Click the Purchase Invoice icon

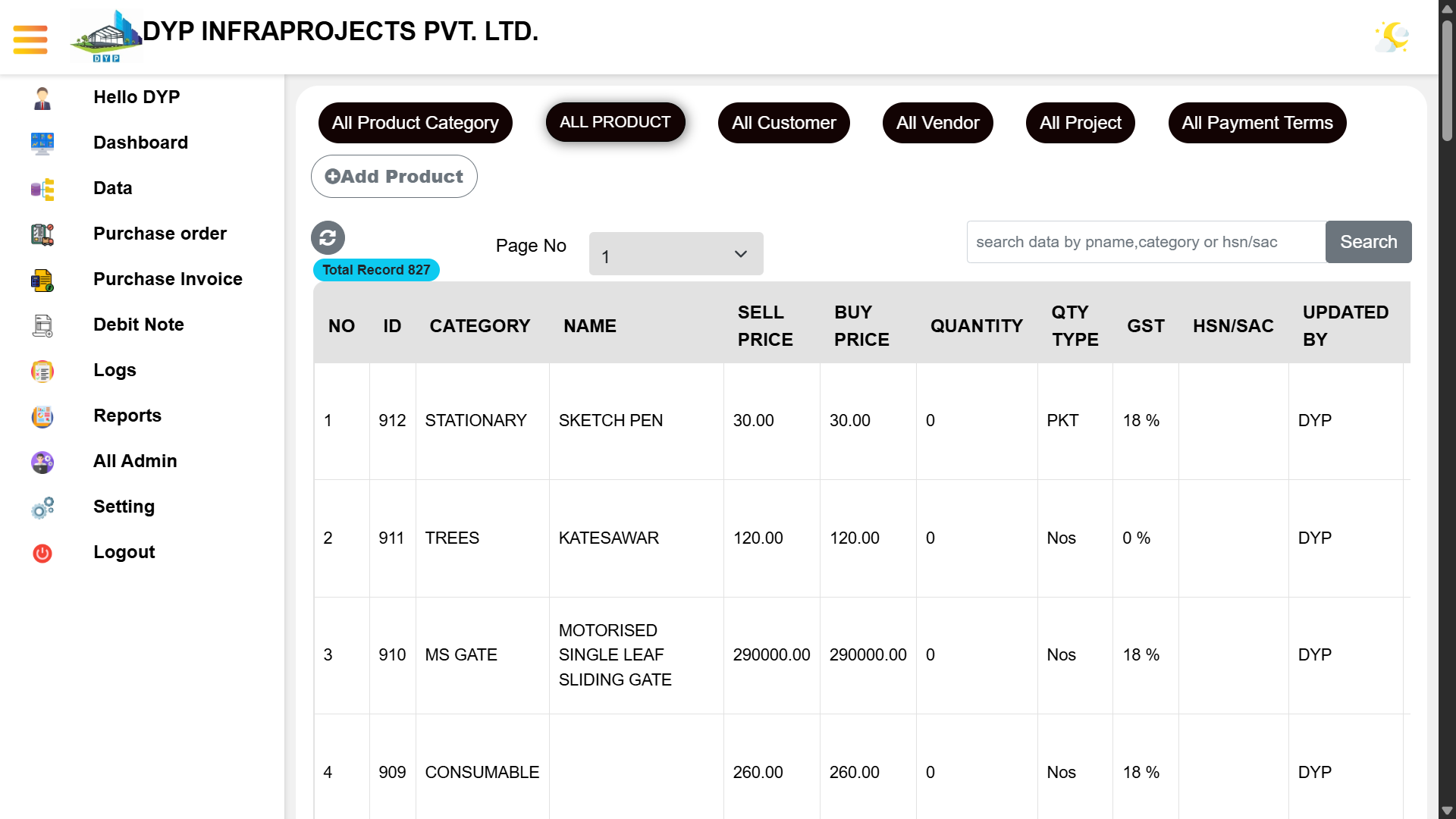click(x=42, y=280)
